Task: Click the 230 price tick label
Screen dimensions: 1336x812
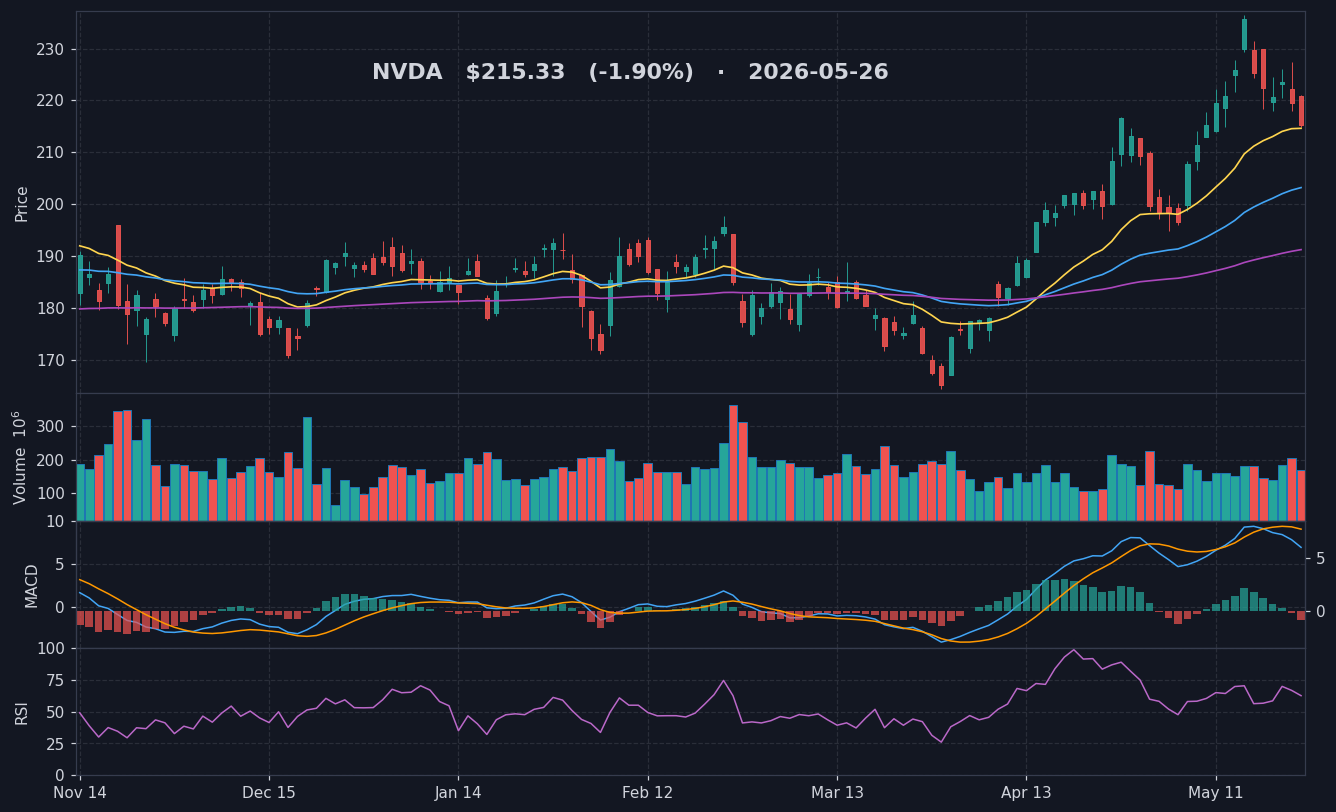Action: 50,49
